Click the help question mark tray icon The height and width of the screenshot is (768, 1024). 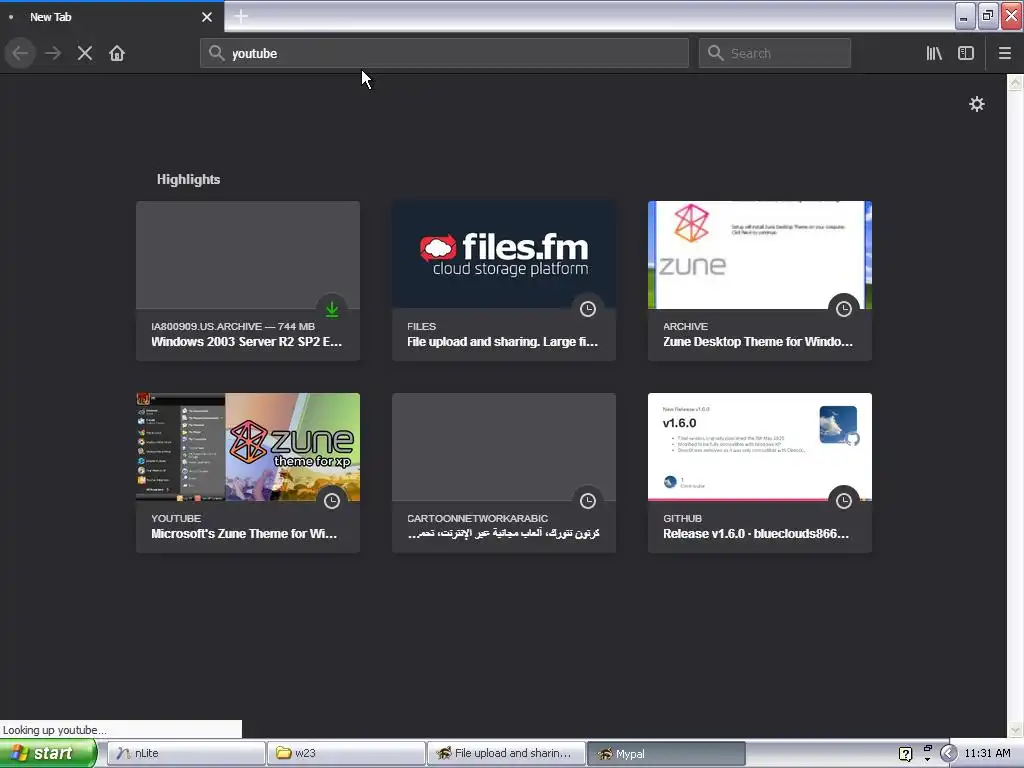click(x=905, y=754)
